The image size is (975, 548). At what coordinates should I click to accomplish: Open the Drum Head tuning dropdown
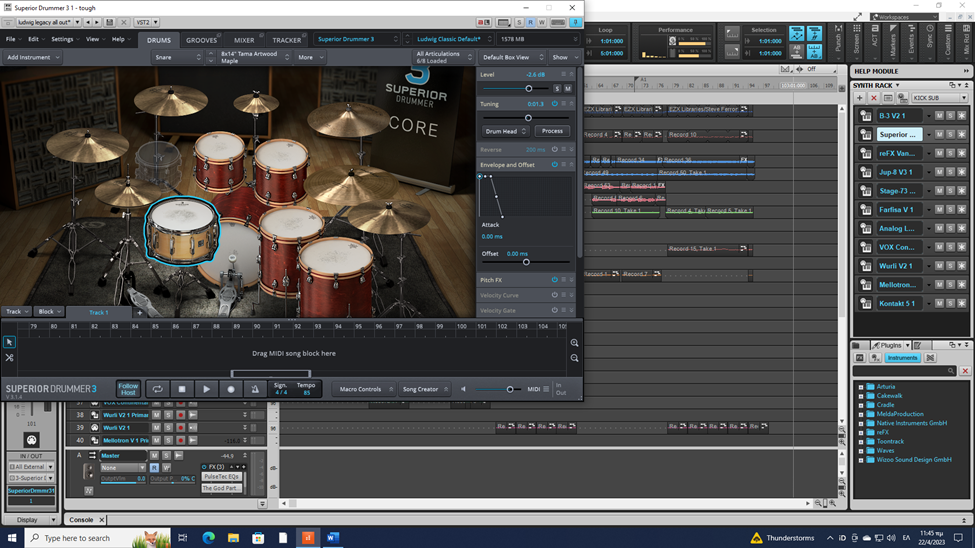coord(506,131)
